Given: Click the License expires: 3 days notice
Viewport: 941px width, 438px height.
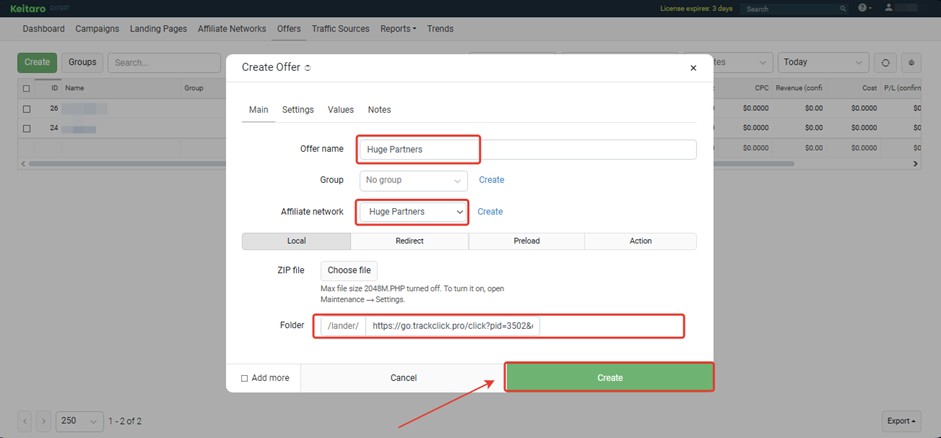Looking at the screenshot, I should (696, 9).
